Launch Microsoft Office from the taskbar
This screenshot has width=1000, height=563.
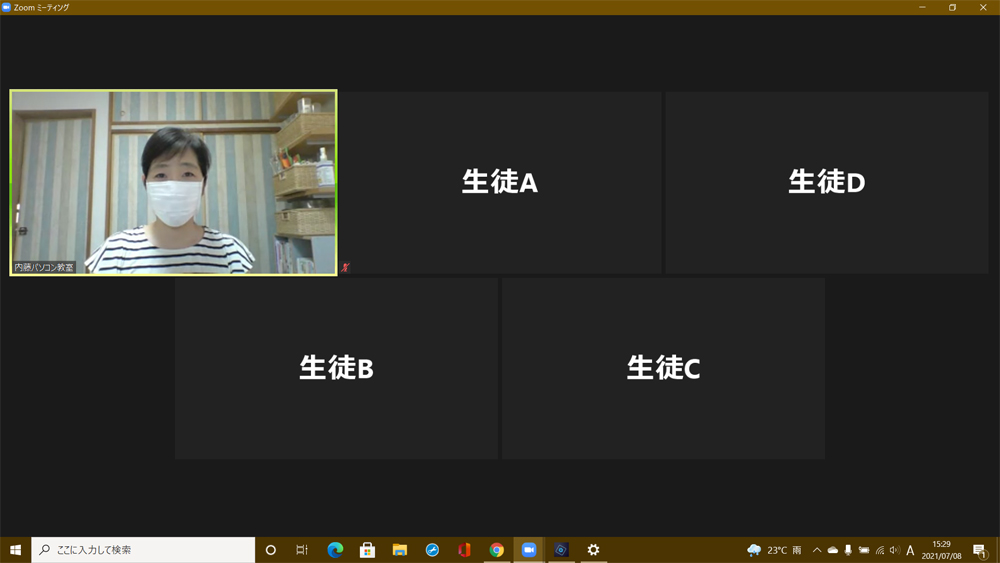(x=464, y=550)
